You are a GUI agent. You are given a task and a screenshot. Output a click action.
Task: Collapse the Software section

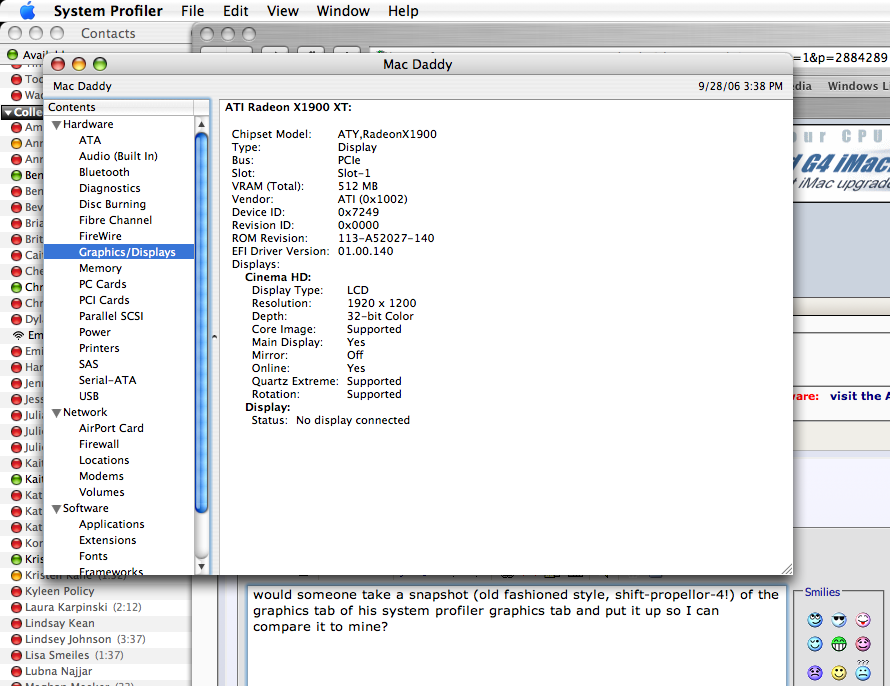point(56,509)
